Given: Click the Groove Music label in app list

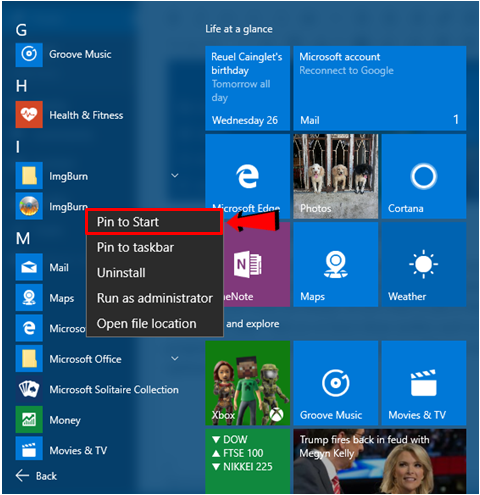Looking at the screenshot, I should click(x=80, y=54).
